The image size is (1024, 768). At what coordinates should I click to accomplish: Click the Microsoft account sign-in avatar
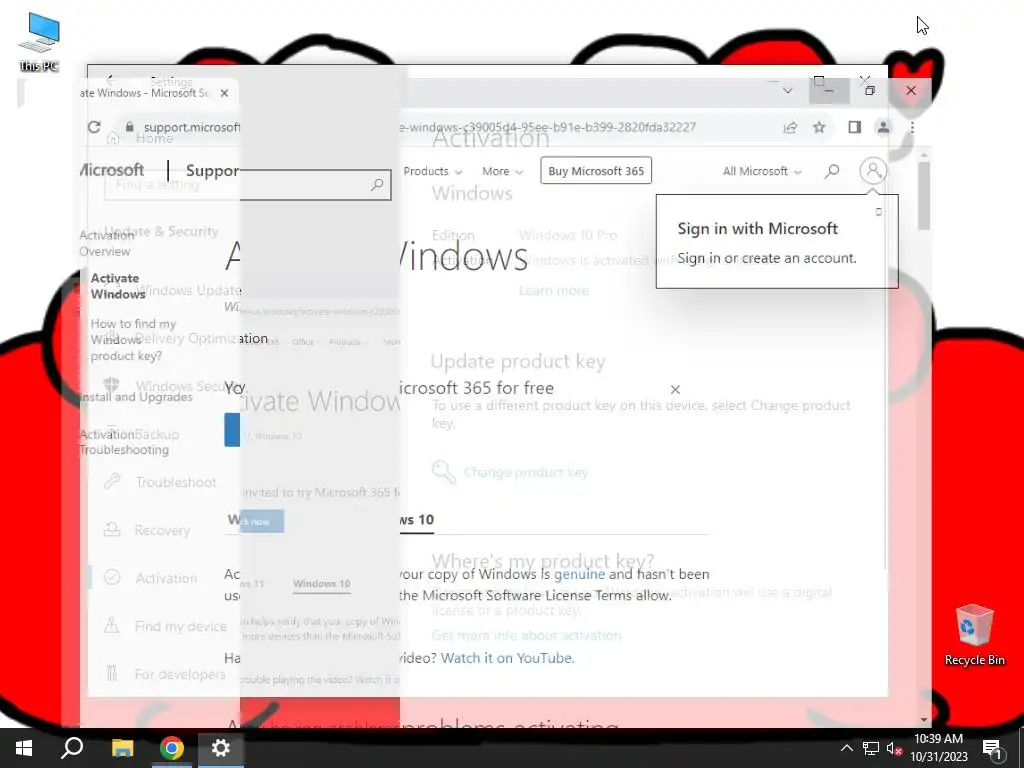pyautogui.click(x=873, y=171)
